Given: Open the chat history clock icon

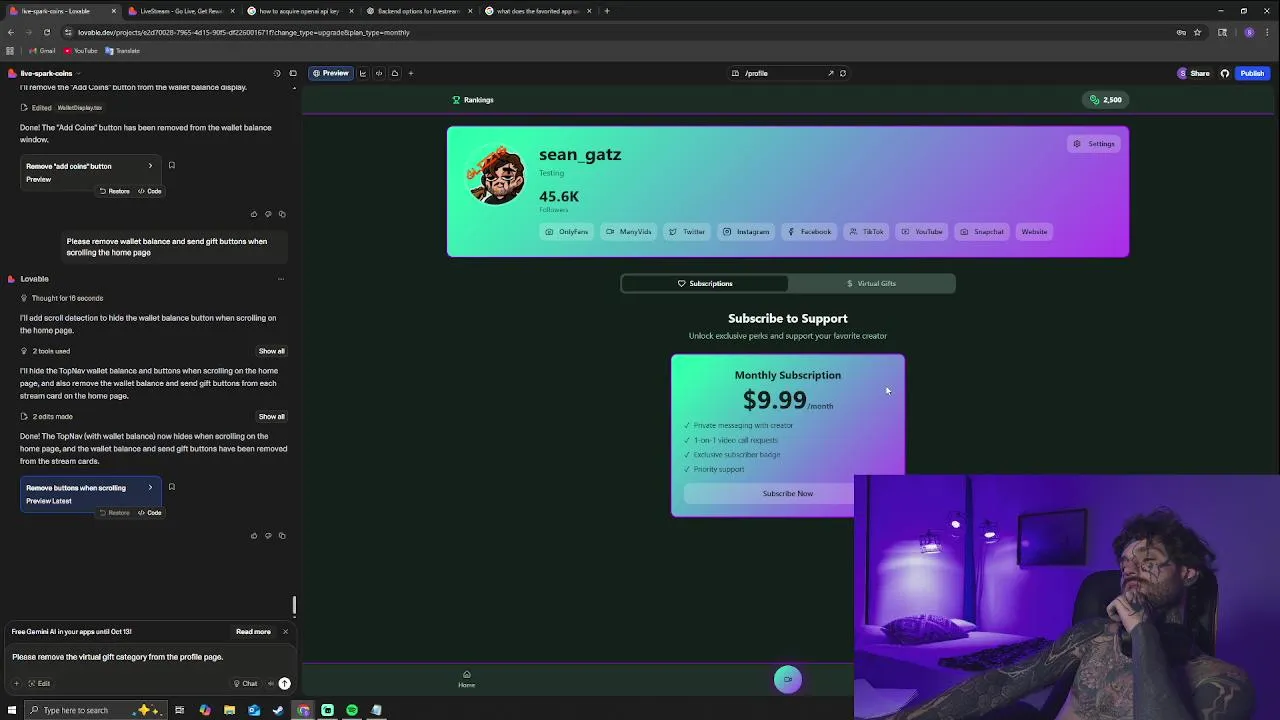Looking at the screenshot, I should click(277, 73).
